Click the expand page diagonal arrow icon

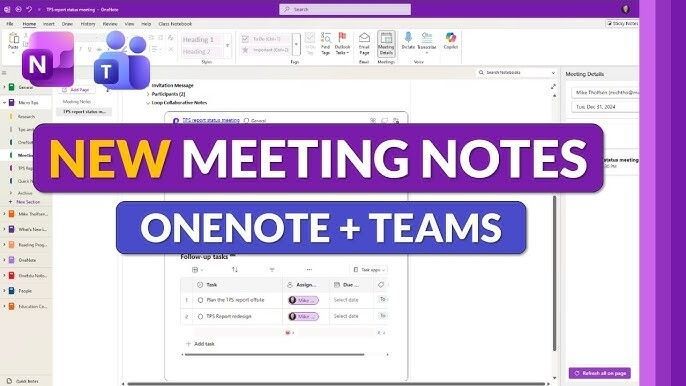tap(553, 87)
